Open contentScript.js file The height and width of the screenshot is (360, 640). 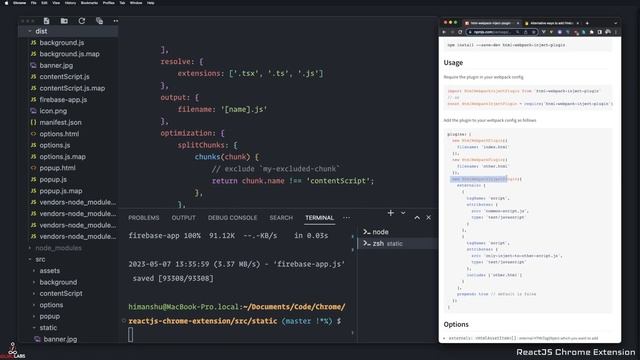pos(68,77)
